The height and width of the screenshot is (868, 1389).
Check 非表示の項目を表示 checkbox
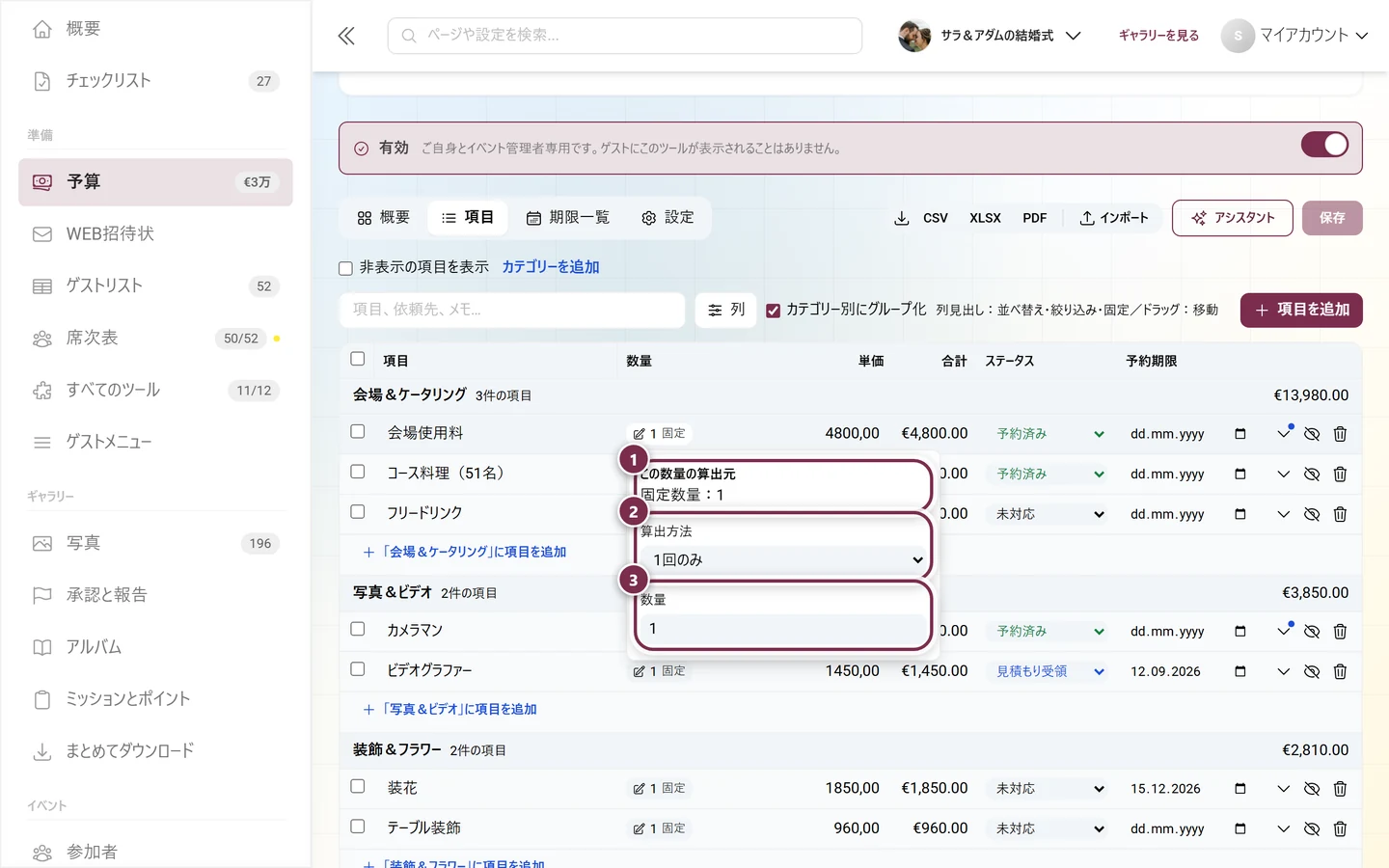(345, 268)
